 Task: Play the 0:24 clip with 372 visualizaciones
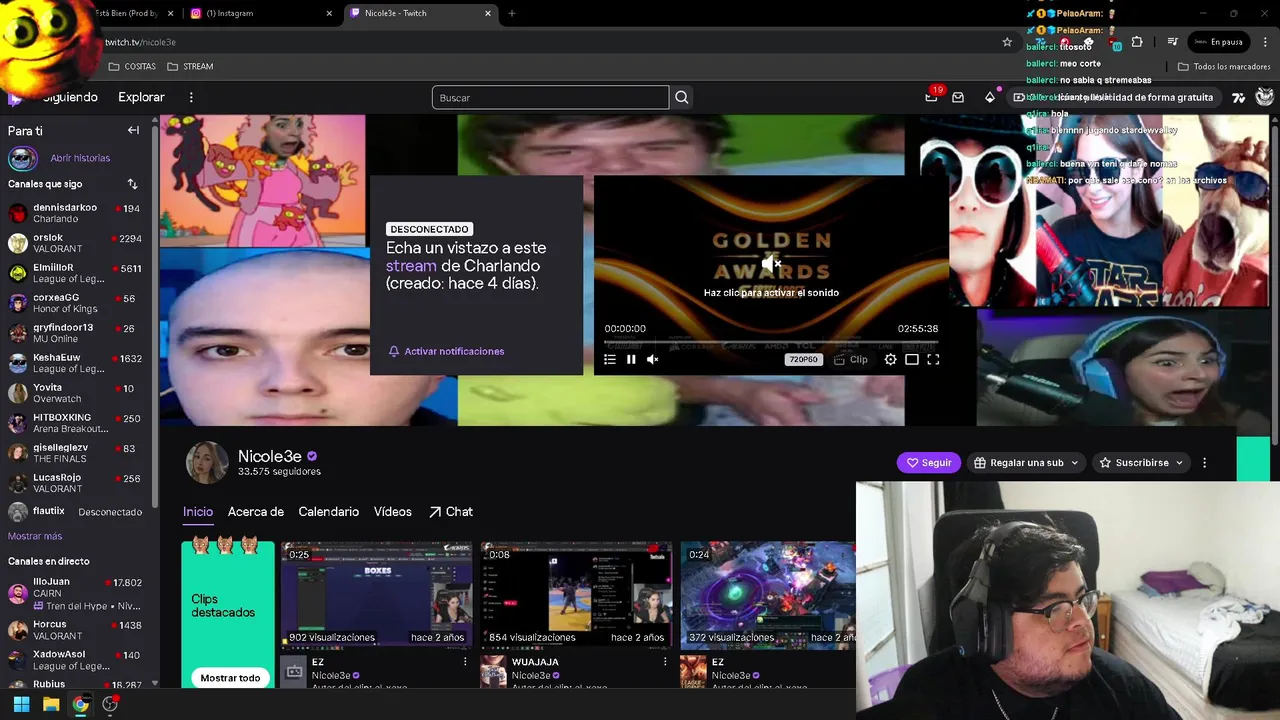[x=768, y=595]
